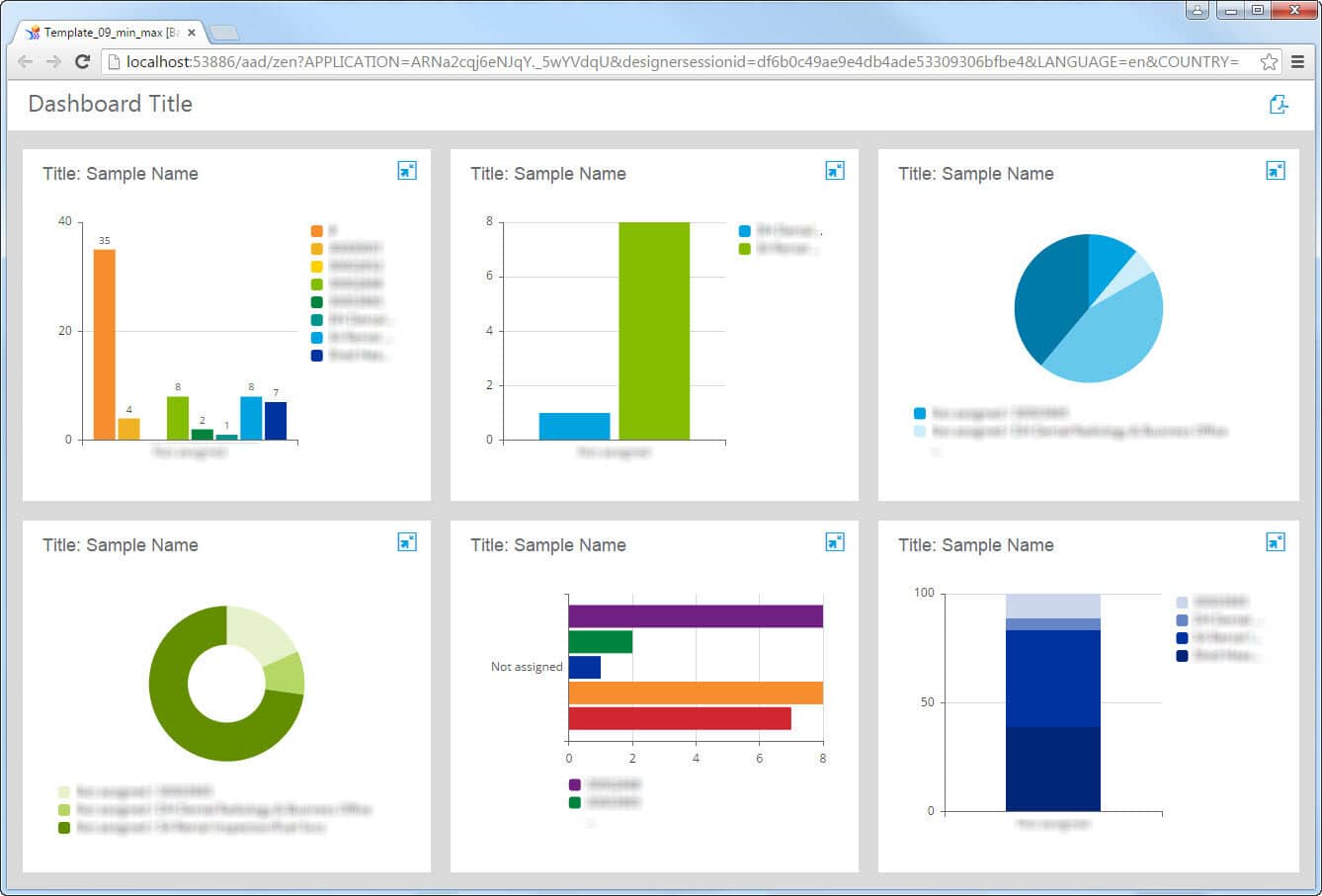Maximize the green donut chart tile

pyautogui.click(x=406, y=542)
